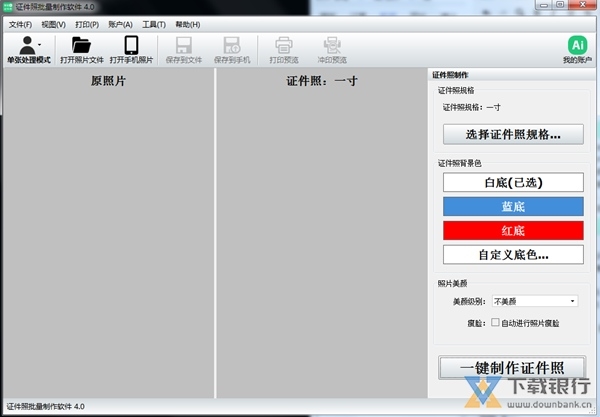Click the 证件照：一寸 preview heading
This screenshot has width=600, height=417.
tap(322, 81)
